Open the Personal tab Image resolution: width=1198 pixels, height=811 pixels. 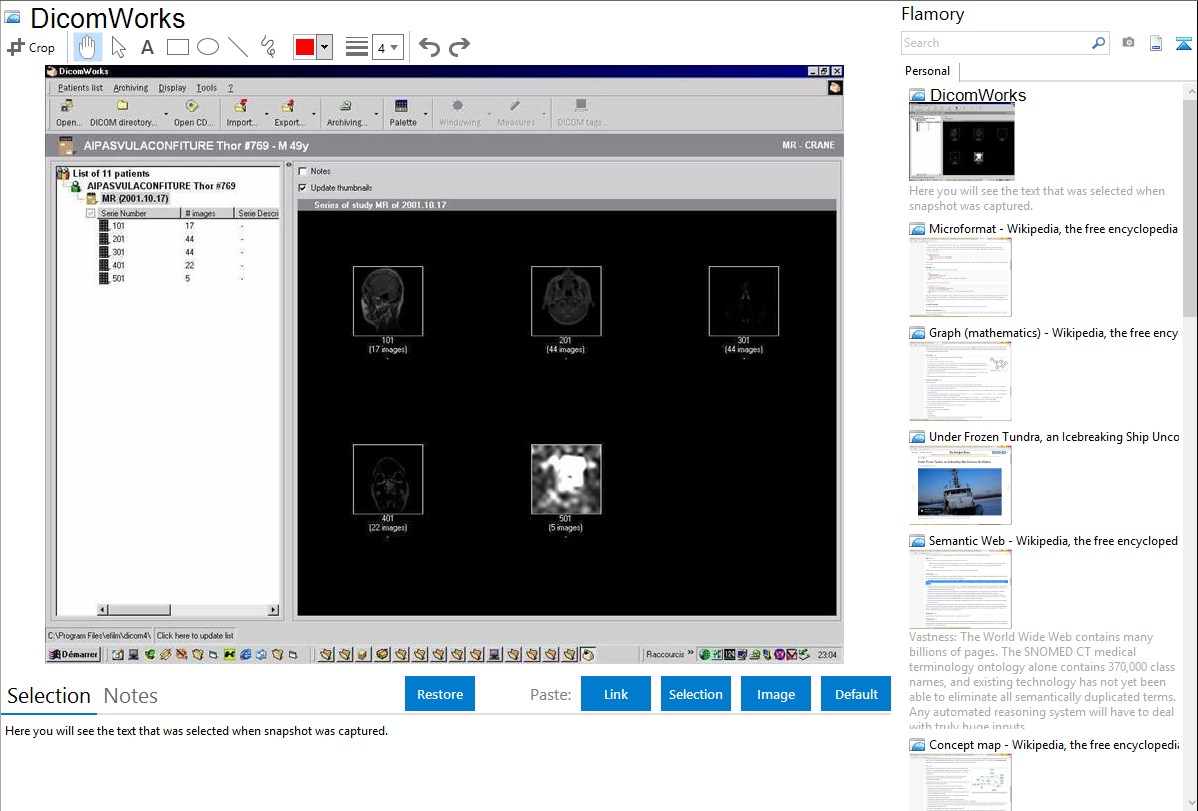(x=927, y=71)
